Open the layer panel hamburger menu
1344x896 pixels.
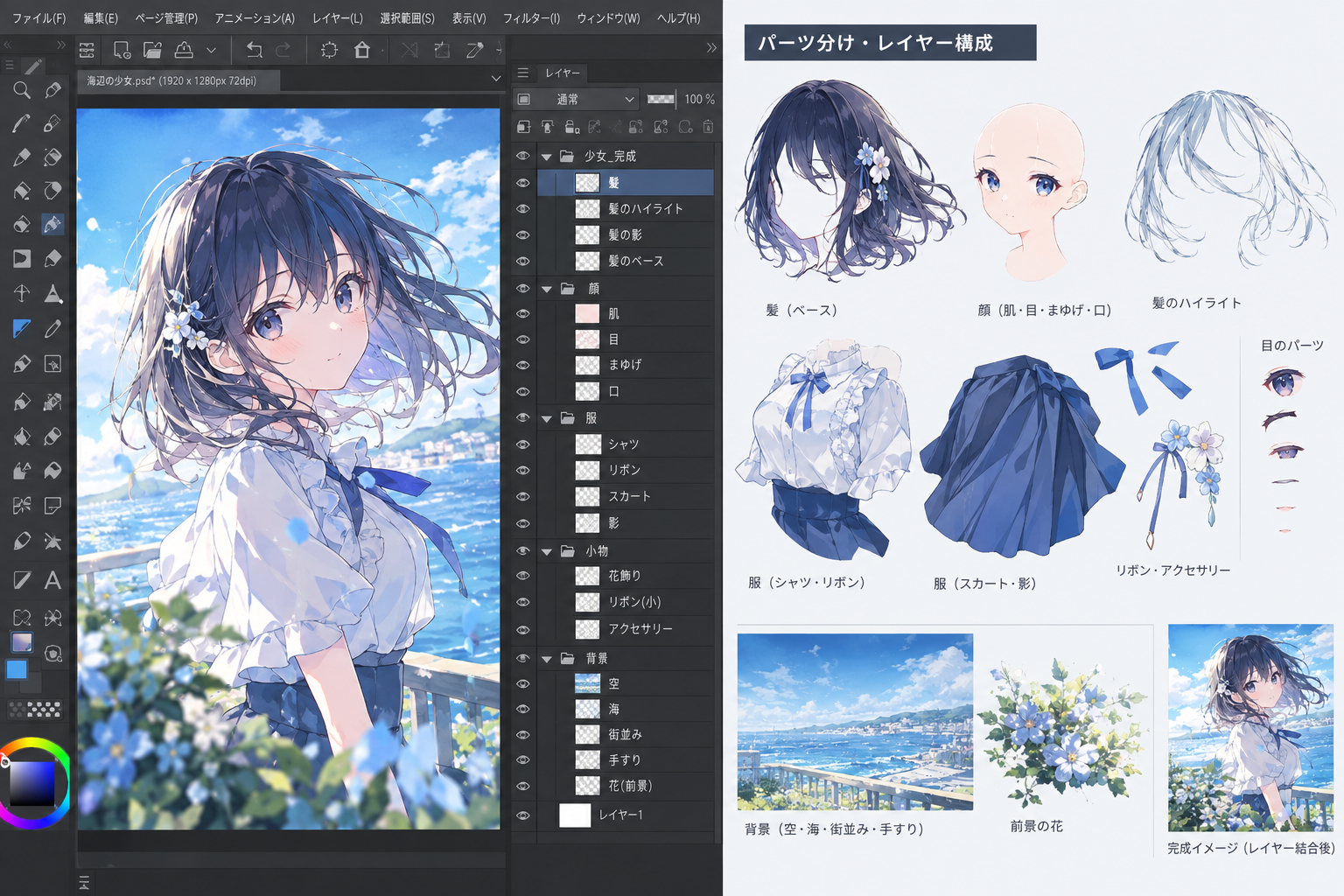pos(522,73)
